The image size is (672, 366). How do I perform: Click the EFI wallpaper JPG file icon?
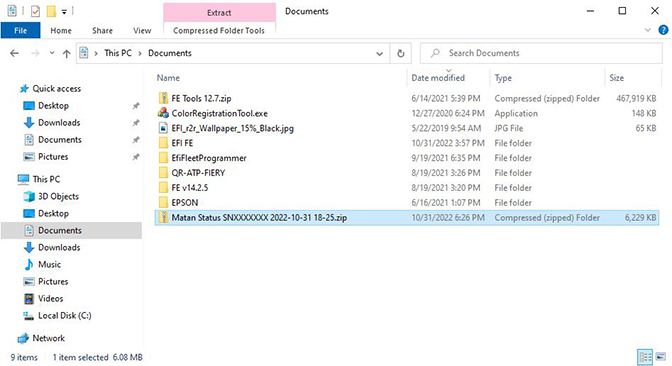pyautogui.click(x=163, y=128)
